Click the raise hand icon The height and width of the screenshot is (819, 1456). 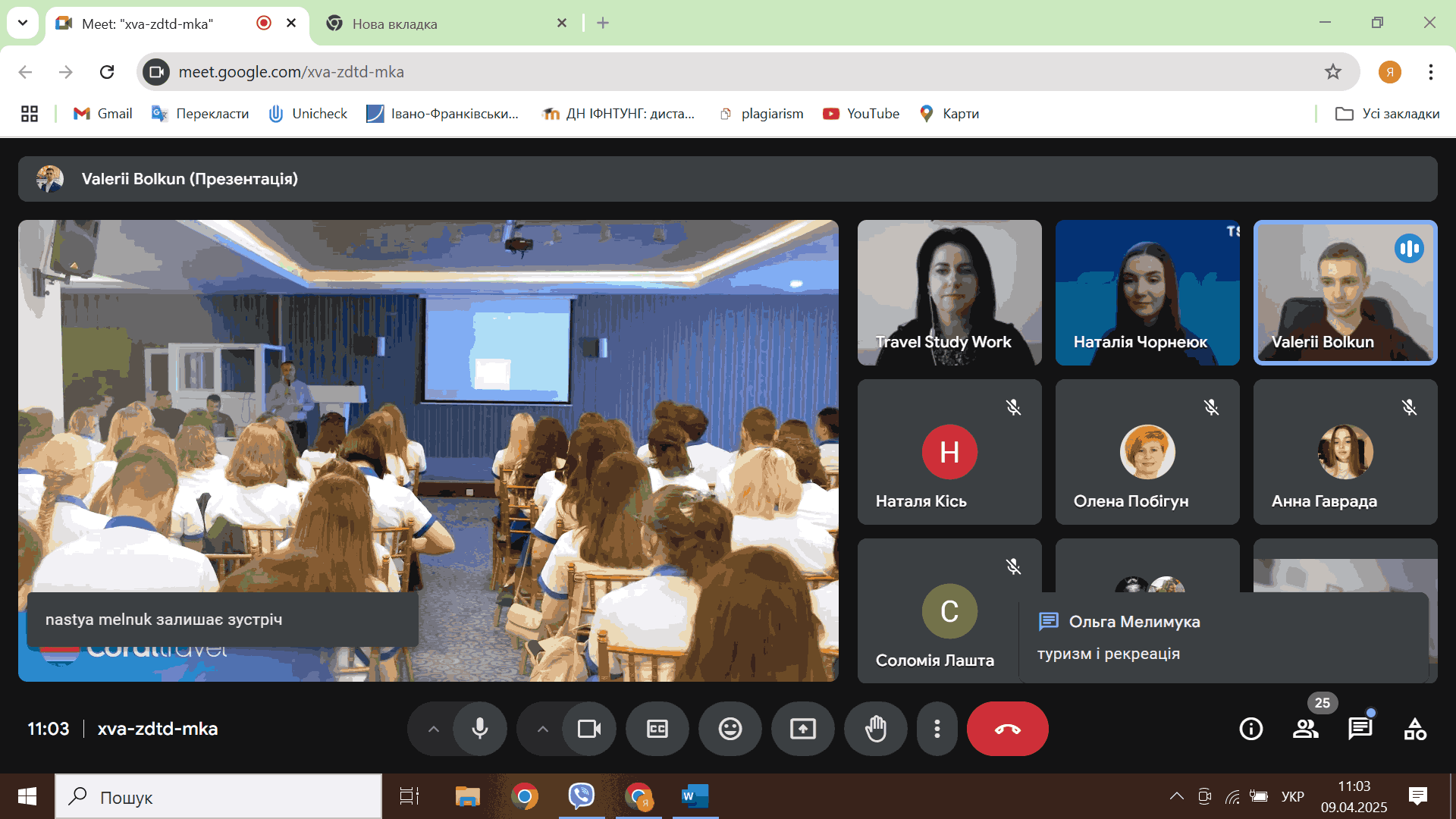point(875,729)
